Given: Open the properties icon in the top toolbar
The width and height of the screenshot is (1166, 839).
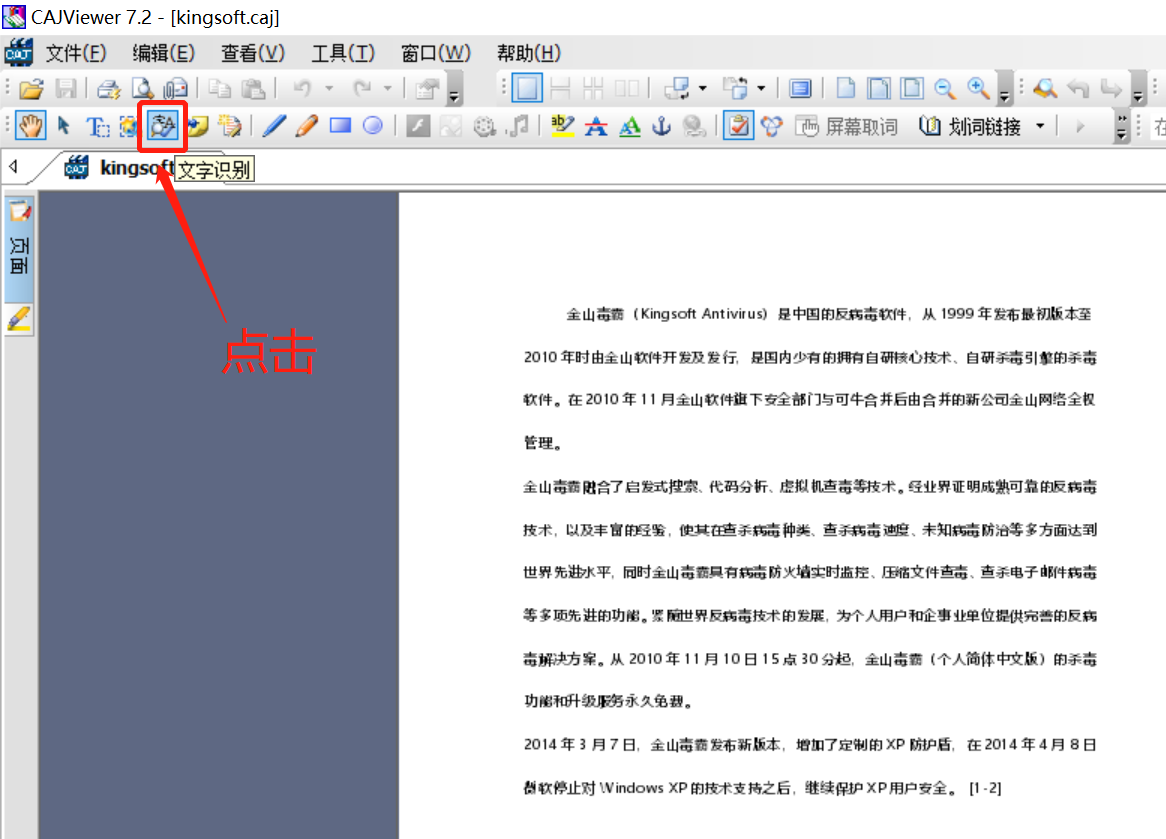Looking at the screenshot, I should tap(427, 89).
